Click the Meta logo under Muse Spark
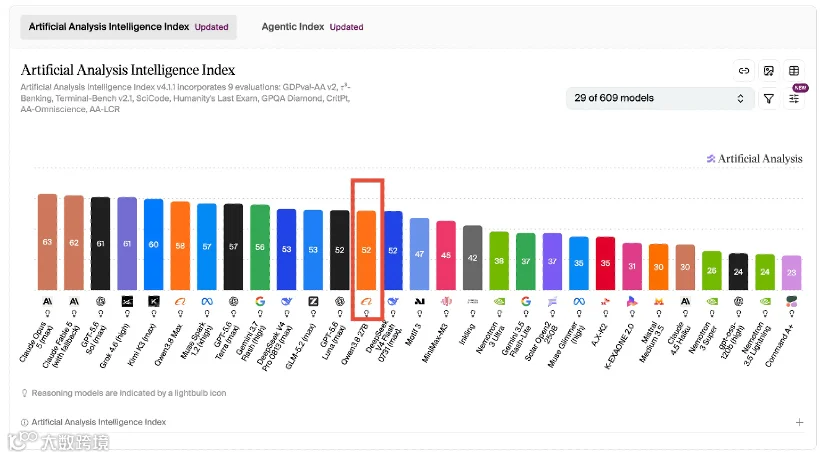Image resolution: width=828 pixels, height=458 pixels. click(207, 301)
